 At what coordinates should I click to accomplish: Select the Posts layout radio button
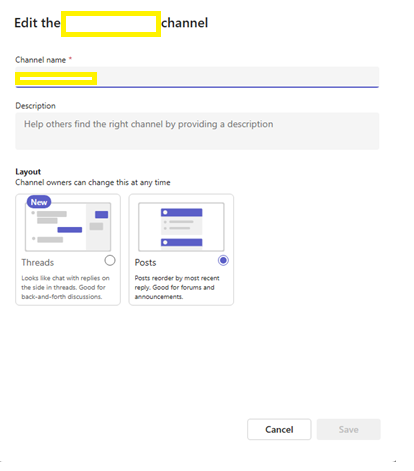point(223,260)
